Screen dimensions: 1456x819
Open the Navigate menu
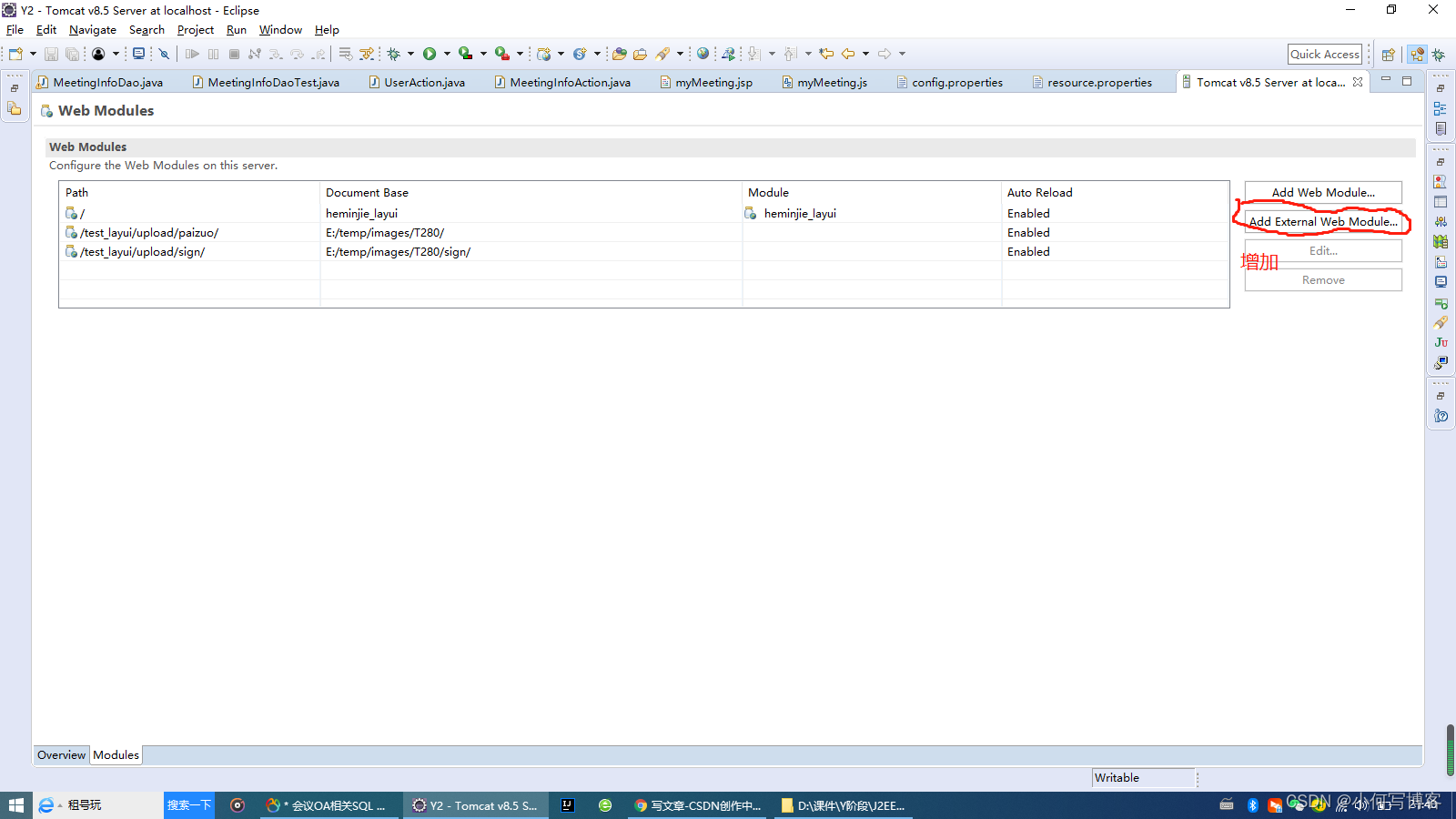tap(93, 30)
